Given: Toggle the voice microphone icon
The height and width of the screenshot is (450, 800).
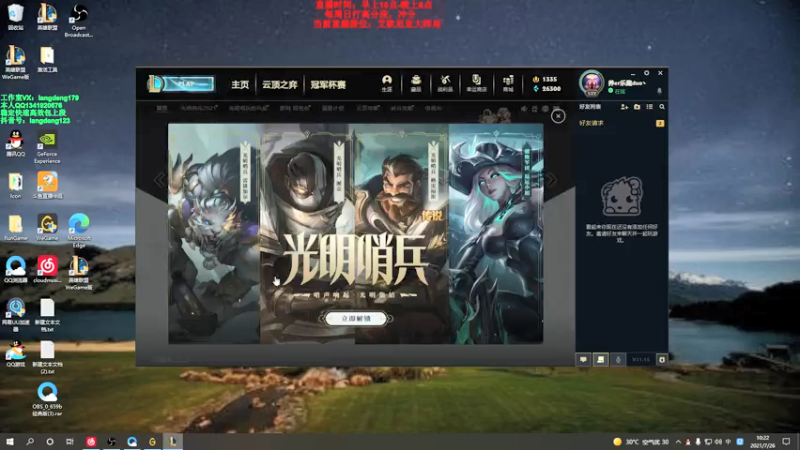Looking at the screenshot, I should point(618,360).
